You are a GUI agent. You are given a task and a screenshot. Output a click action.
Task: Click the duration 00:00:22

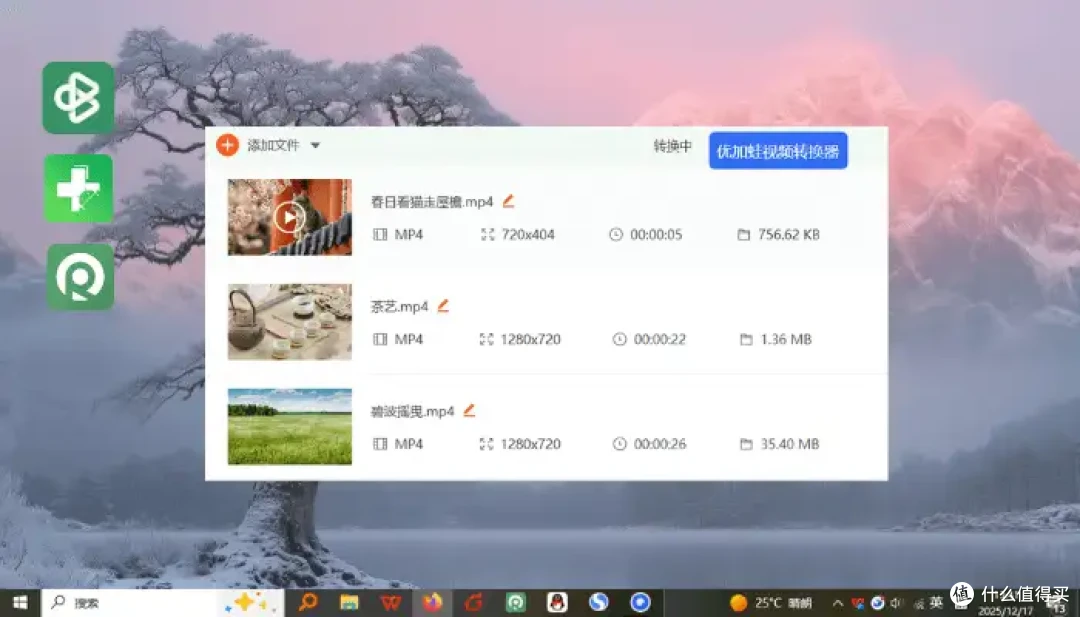click(x=660, y=339)
